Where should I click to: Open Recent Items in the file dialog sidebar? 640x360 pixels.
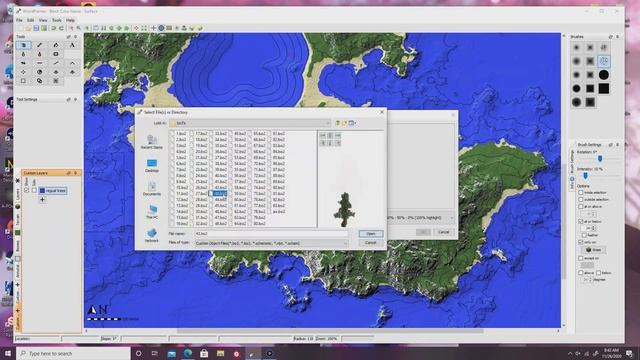[x=152, y=142]
